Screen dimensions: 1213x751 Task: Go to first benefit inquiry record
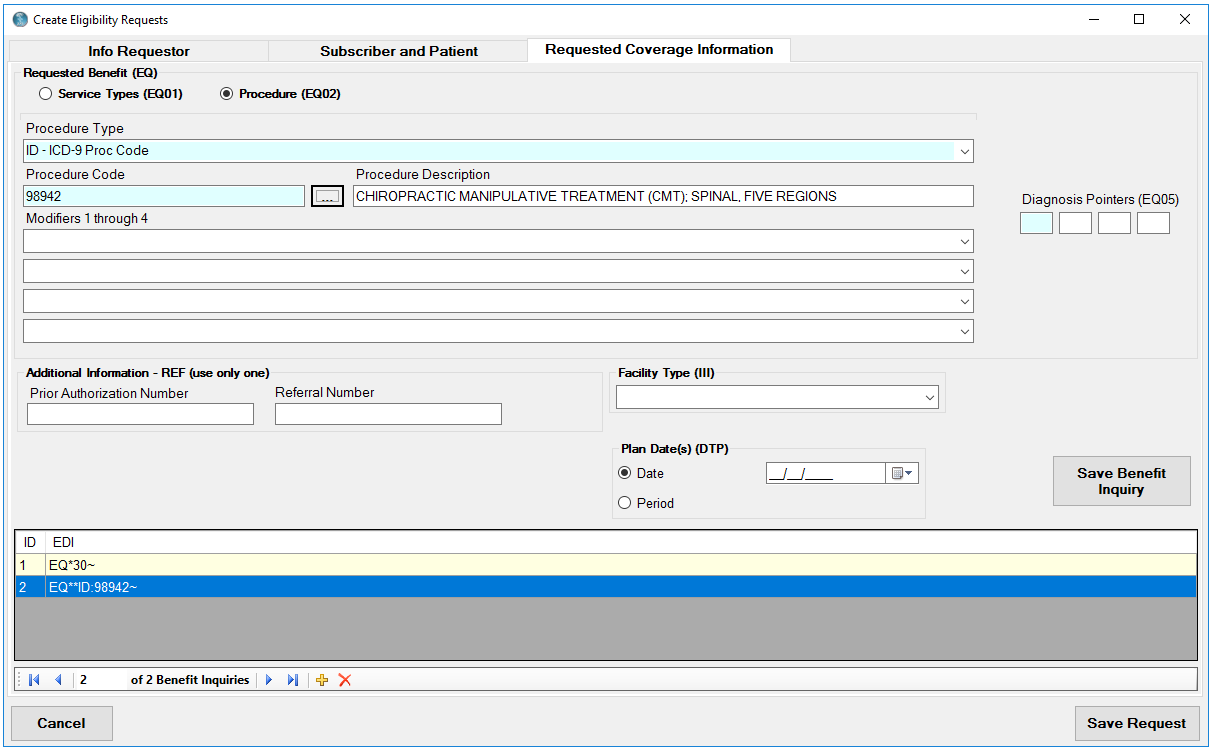click(x=34, y=680)
